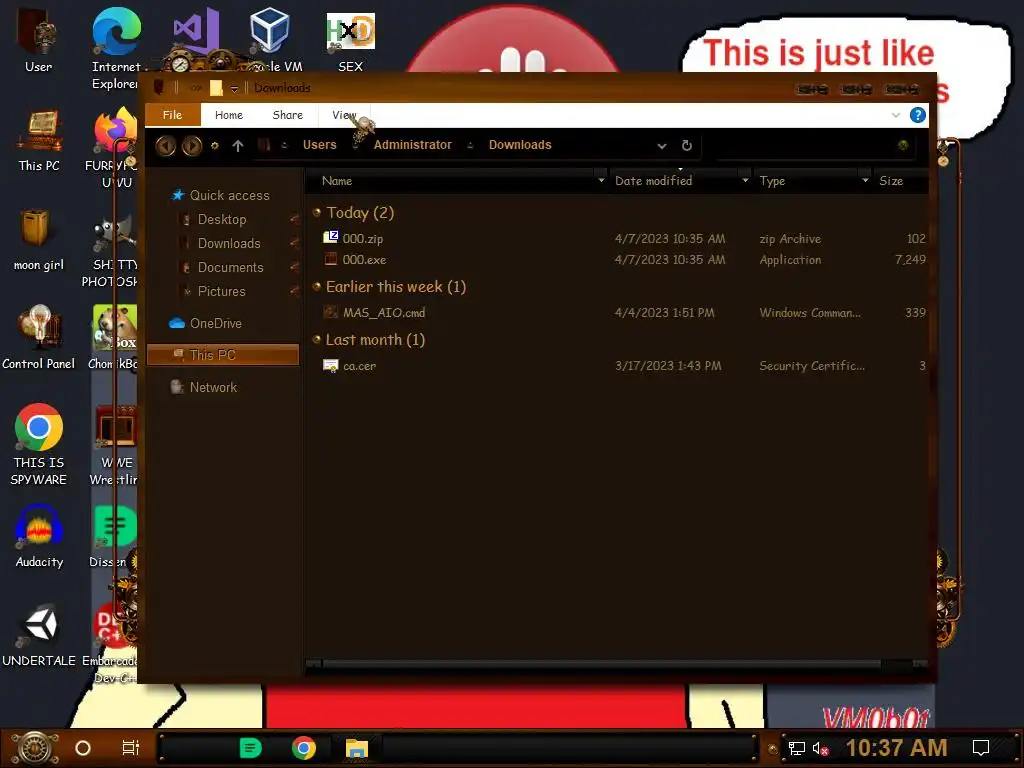This screenshot has width=1024, height=768.
Task: Click the Downloads breadcrumb segment
Action: 520,145
